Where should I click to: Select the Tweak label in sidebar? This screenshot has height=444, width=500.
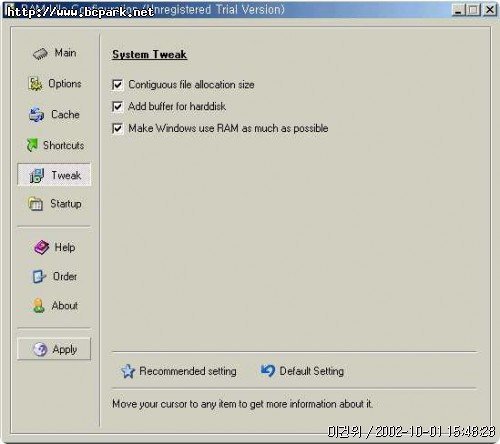click(66, 175)
